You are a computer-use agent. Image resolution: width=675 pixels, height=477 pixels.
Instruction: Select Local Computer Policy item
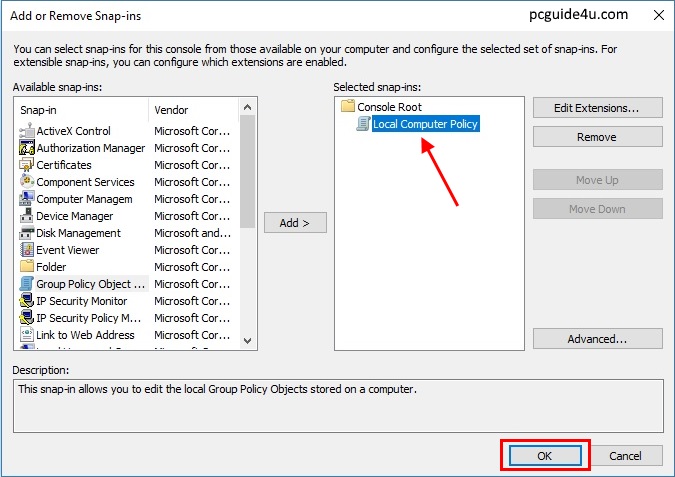tap(425, 124)
